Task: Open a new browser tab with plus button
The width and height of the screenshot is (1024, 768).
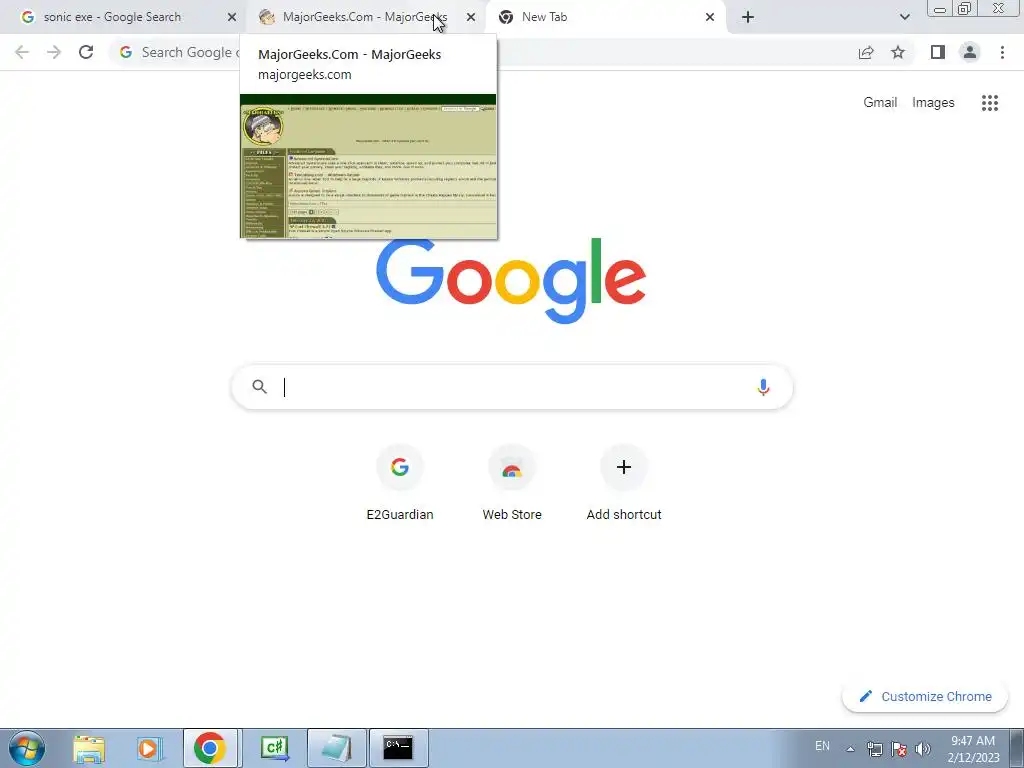Action: pyautogui.click(x=748, y=18)
